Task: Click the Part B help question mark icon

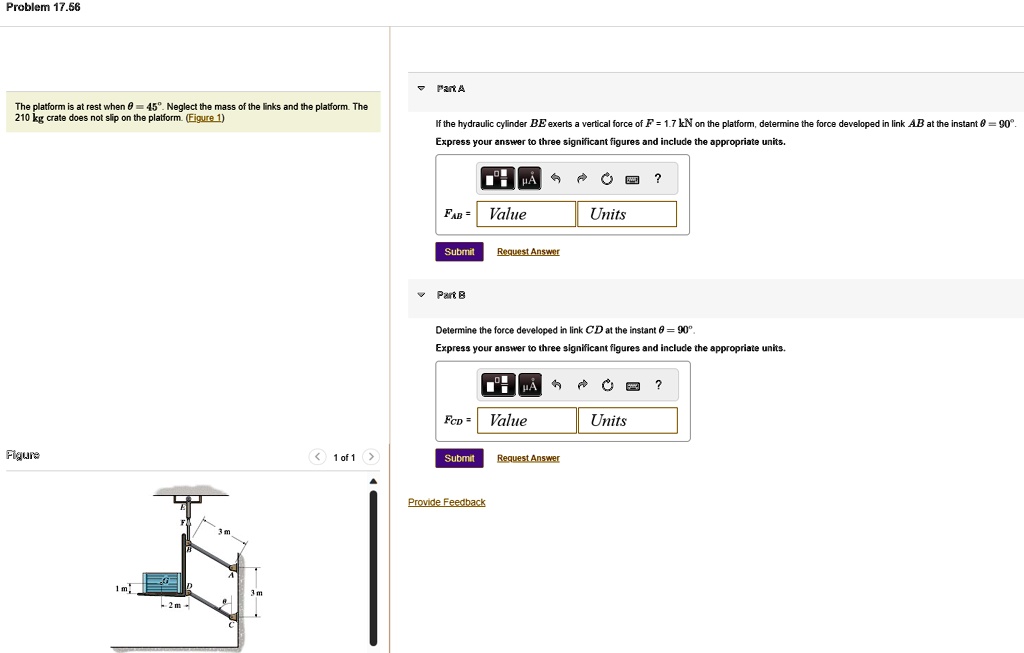Action: [x=657, y=385]
